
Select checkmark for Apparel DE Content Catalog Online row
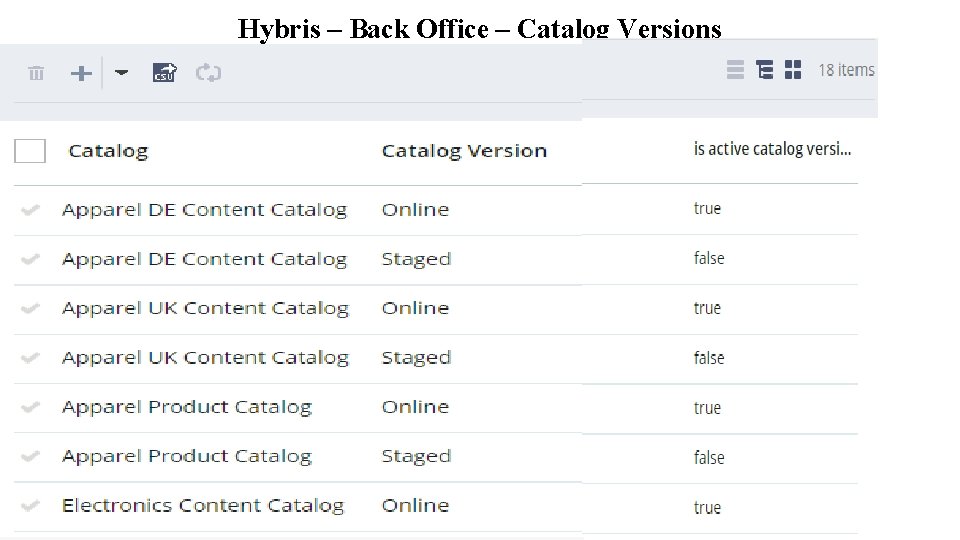click(30, 210)
